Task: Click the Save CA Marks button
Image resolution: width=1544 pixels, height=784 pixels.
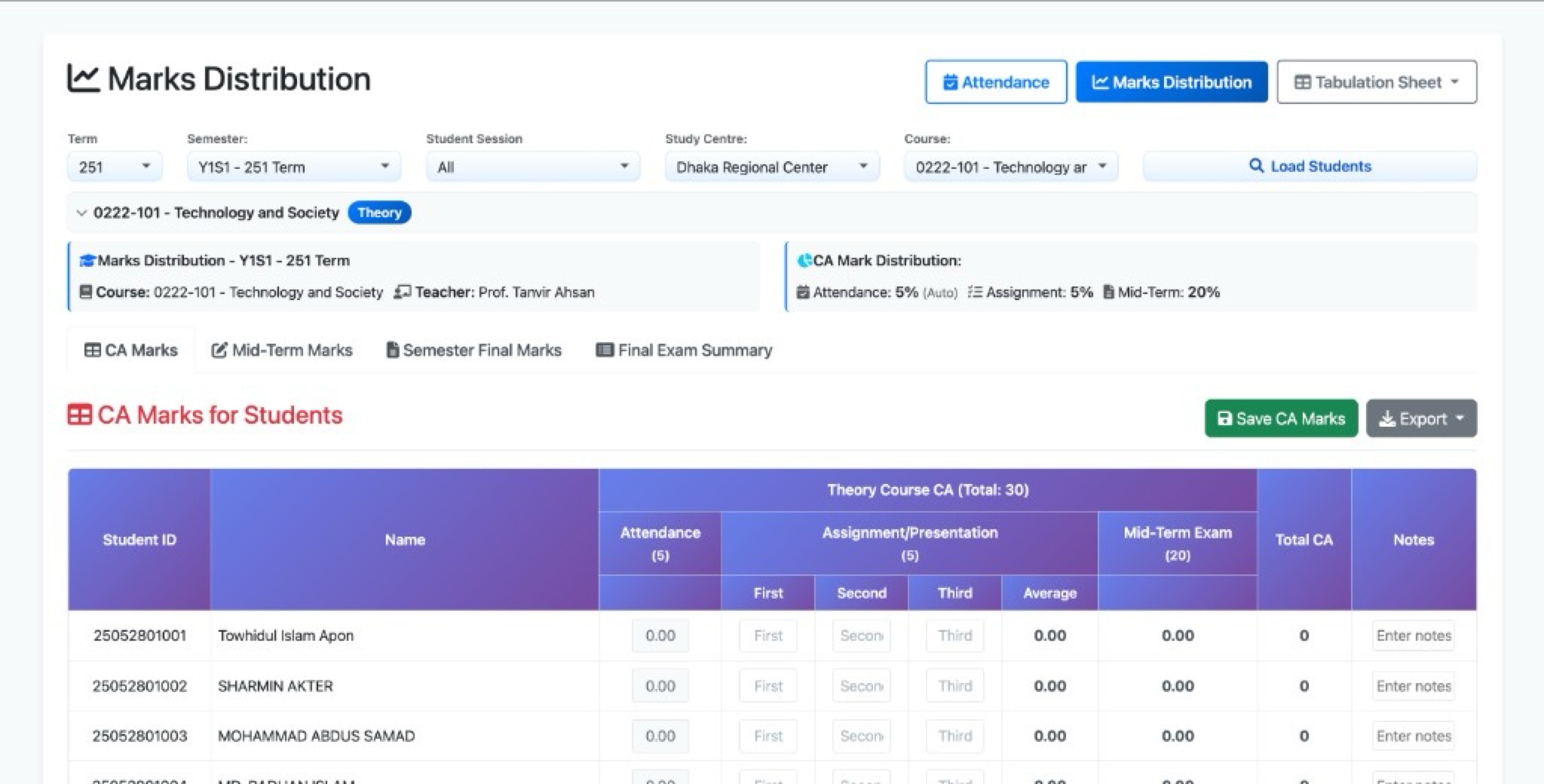Action: tap(1281, 418)
